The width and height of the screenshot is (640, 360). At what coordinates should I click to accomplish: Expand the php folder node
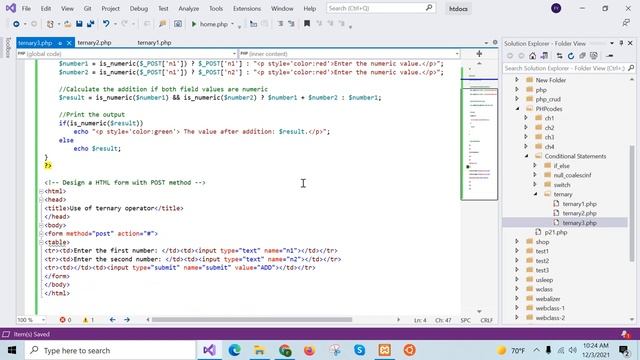click(517, 89)
